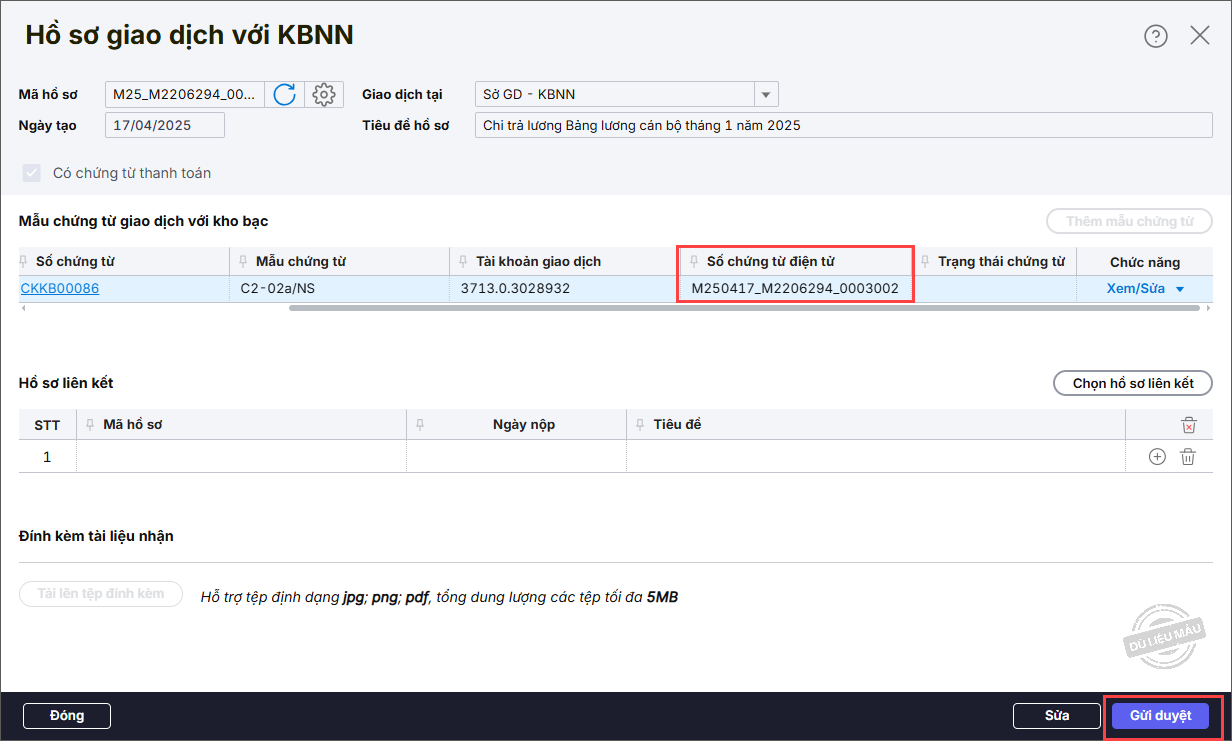Click the Ngày tạo date field

(x=164, y=126)
